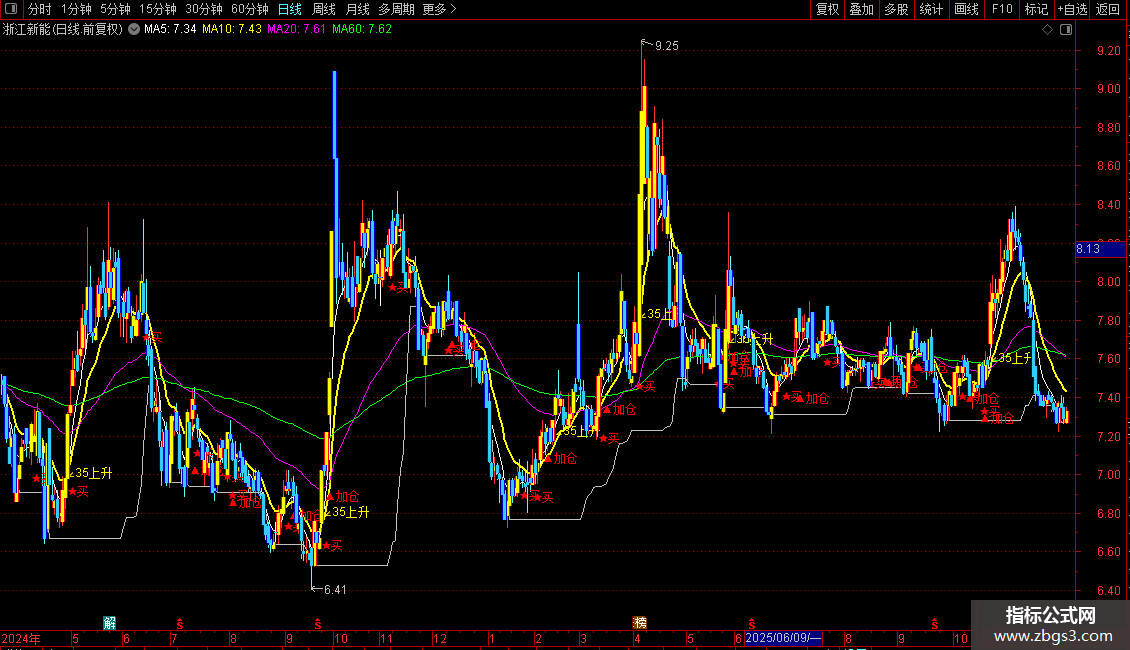The image size is (1130, 650).
Task: Select the 5分钟 period
Action: tap(115, 9)
